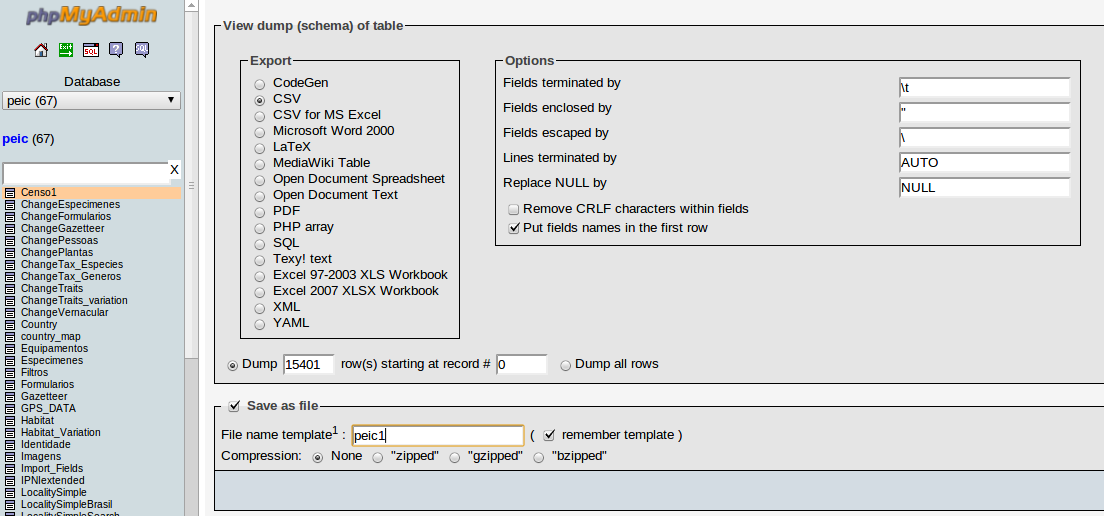Click the table icon next to Habitat
Image resolution: width=1104 pixels, height=516 pixels.
coord(10,420)
